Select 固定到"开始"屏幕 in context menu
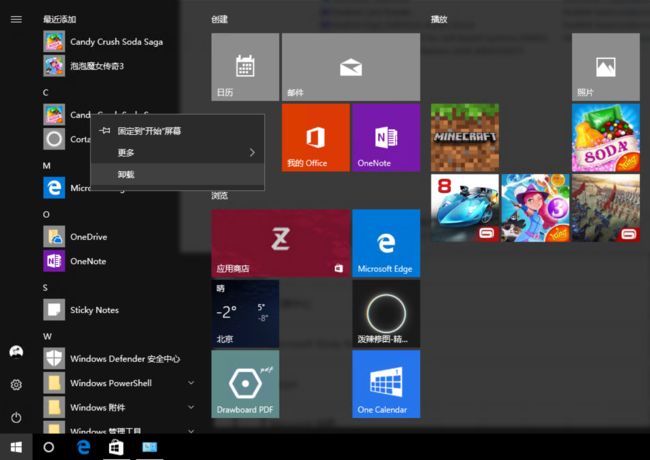The height and width of the screenshot is (460, 650). 177,131
